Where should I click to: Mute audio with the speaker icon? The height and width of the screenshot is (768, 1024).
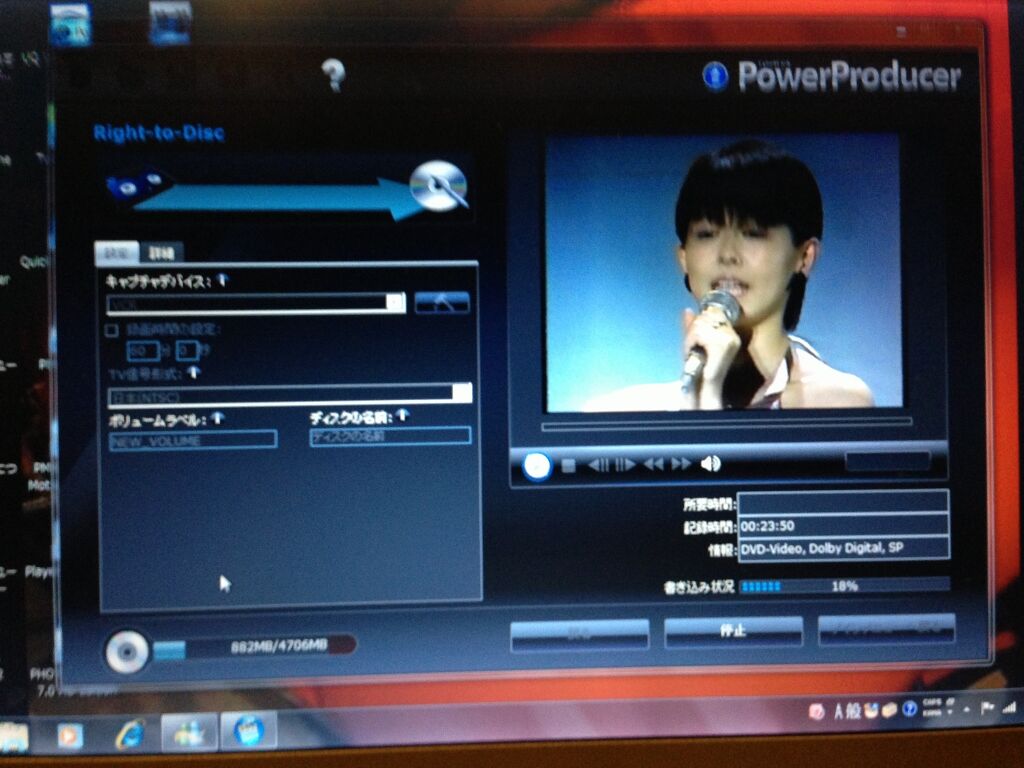710,463
